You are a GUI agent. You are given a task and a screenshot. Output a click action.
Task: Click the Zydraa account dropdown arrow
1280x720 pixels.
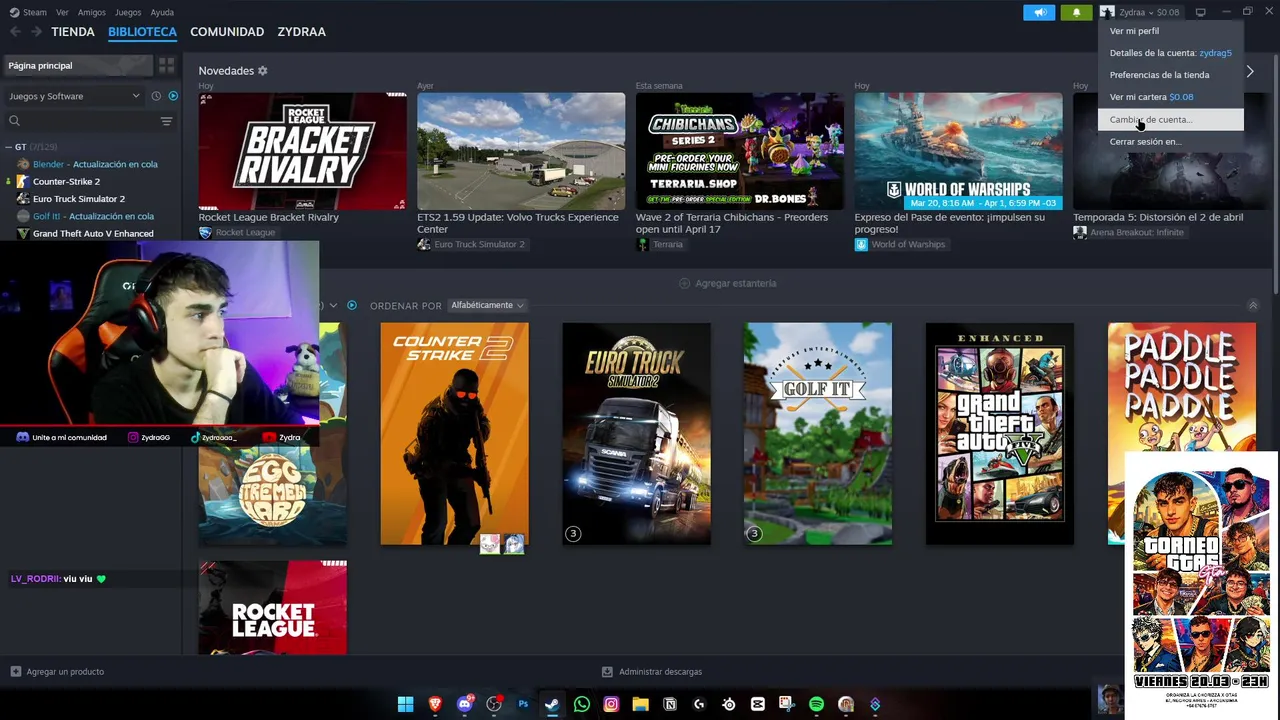coord(1152,12)
